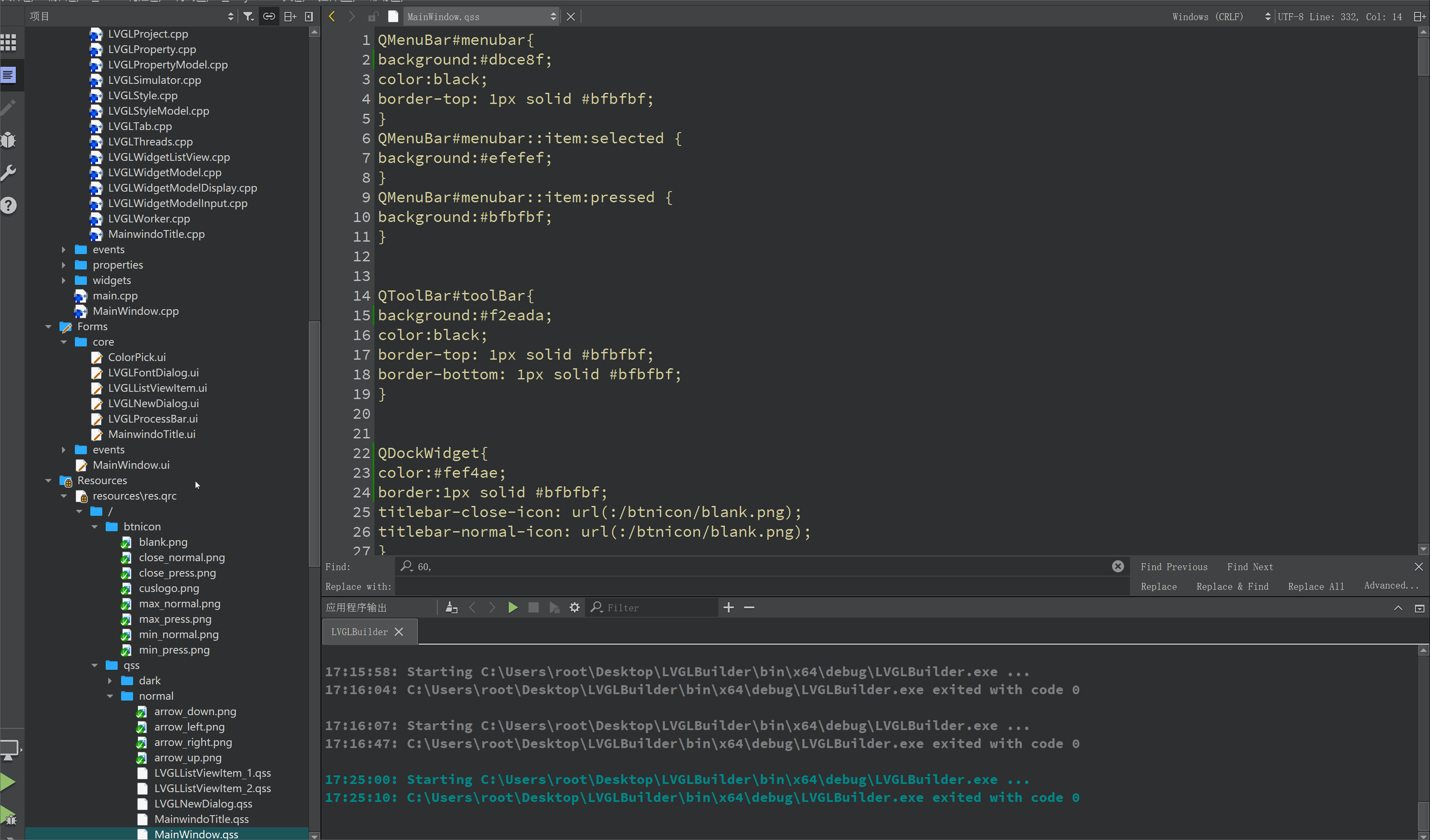Click the project tree filter icon
The height and width of the screenshot is (840, 1430).
point(248,16)
